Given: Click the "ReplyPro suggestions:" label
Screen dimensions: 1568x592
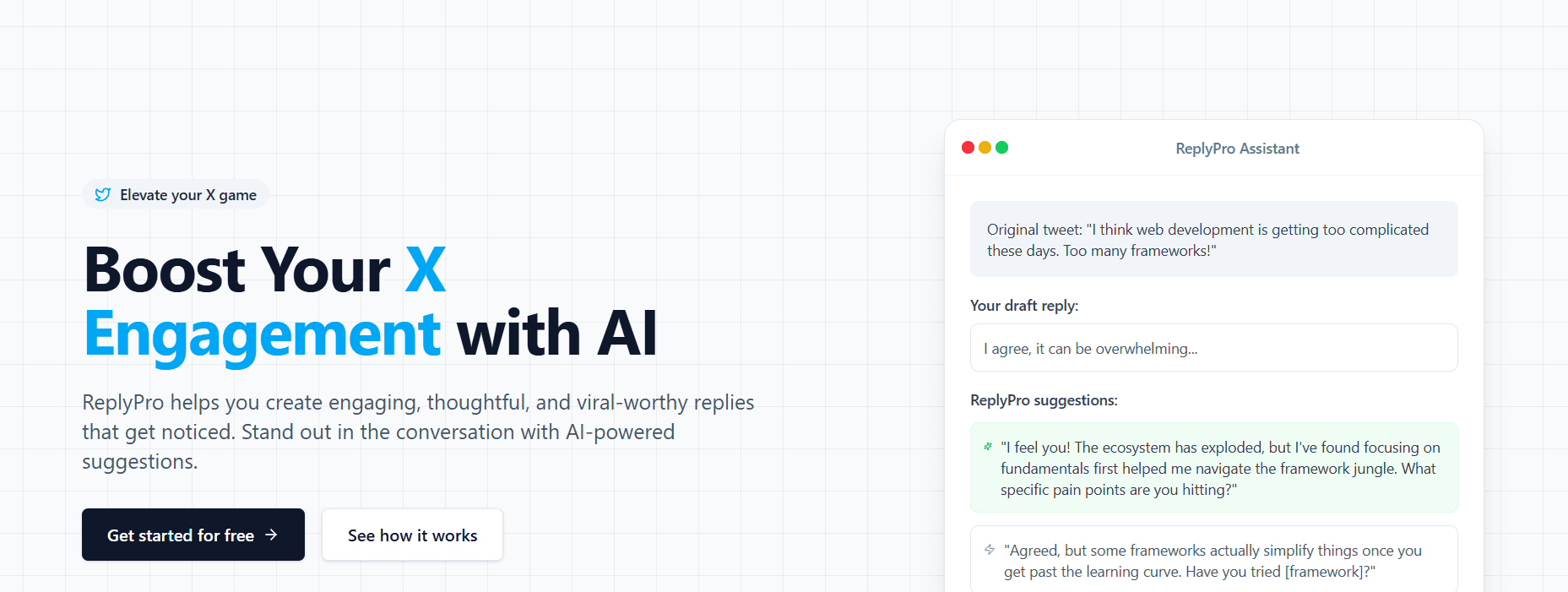Looking at the screenshot, I should click(x=1044, y=400).
